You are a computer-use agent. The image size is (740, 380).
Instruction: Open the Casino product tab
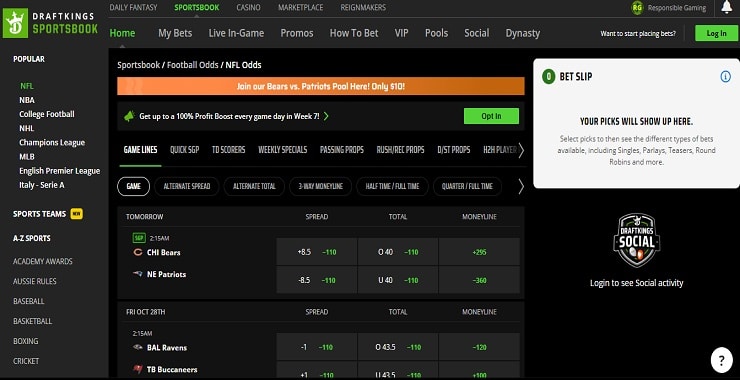pyautogui.click(x=248, y=8)
